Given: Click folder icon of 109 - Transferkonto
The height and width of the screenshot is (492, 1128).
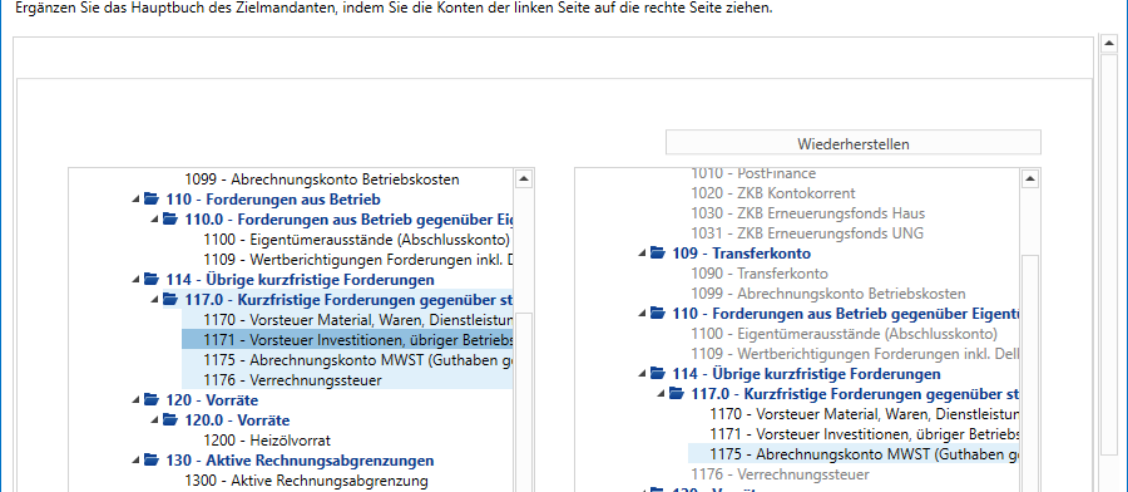Looking at the screenshot, I should 657,254.
